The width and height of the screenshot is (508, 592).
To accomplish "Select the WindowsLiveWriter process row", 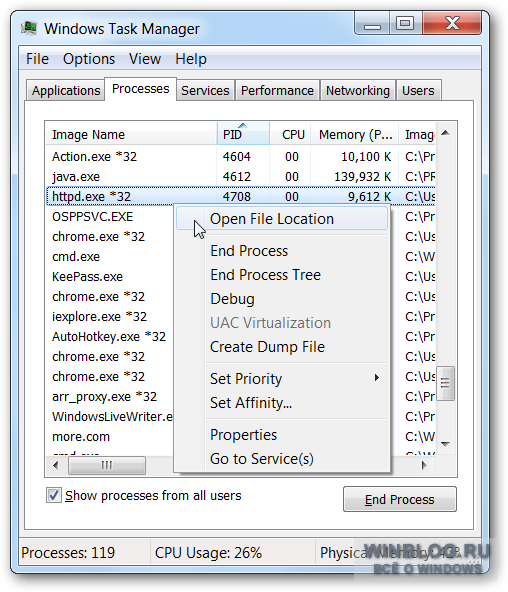I will point(109,416).
